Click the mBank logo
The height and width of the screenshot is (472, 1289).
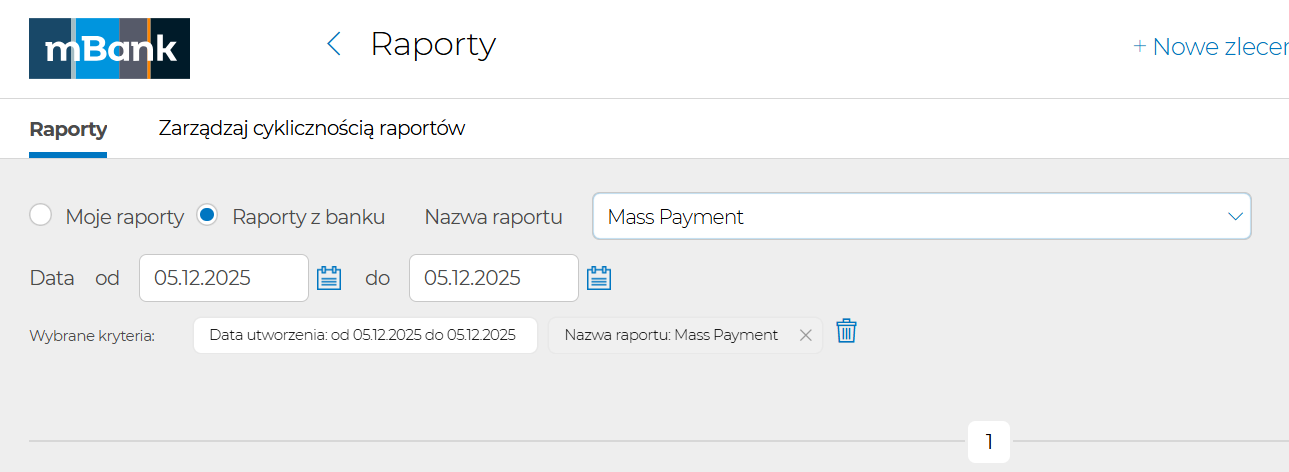click(109, 48)
